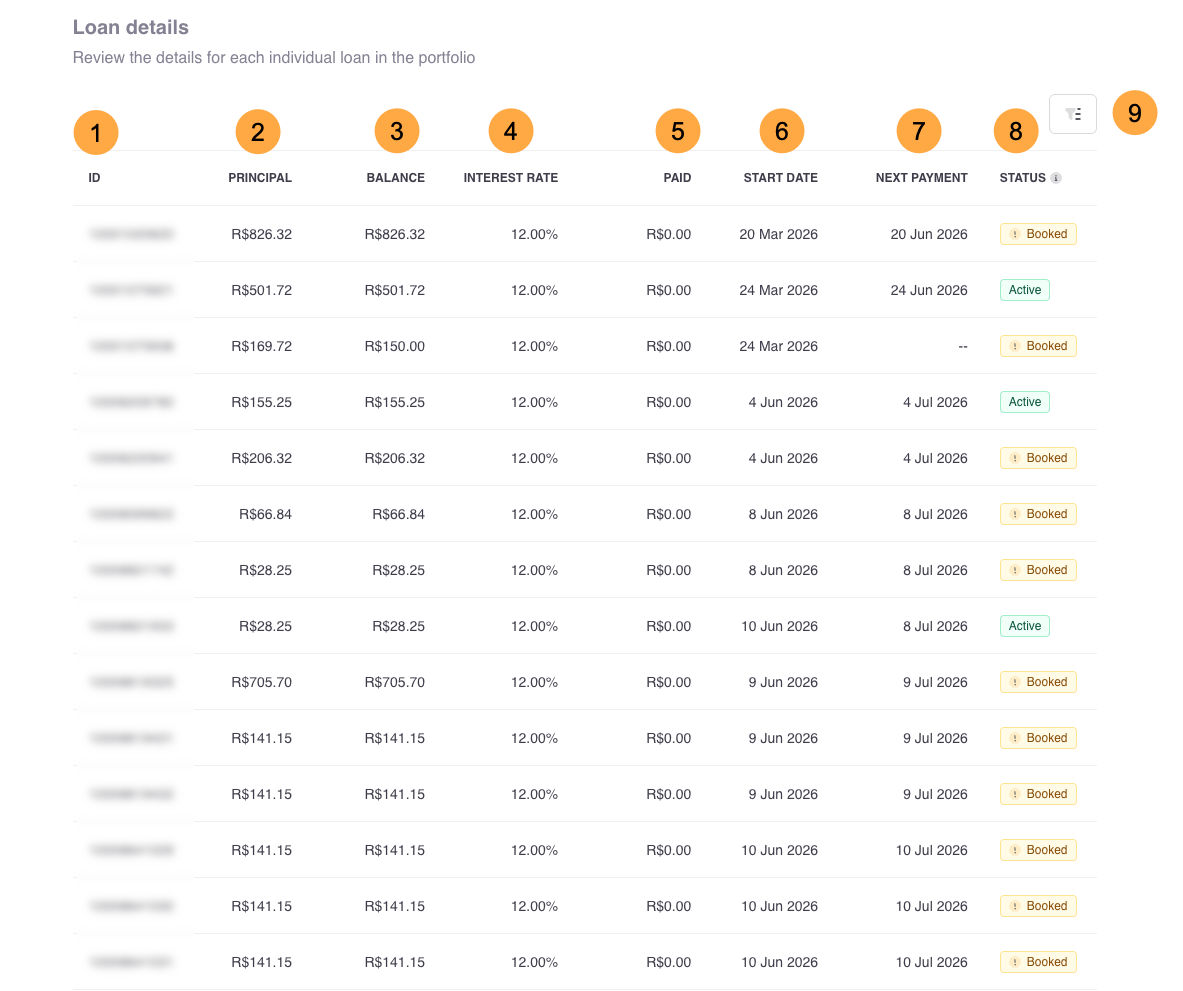Click the Active badge in R$28.25 row

[x=1025, y=626]
